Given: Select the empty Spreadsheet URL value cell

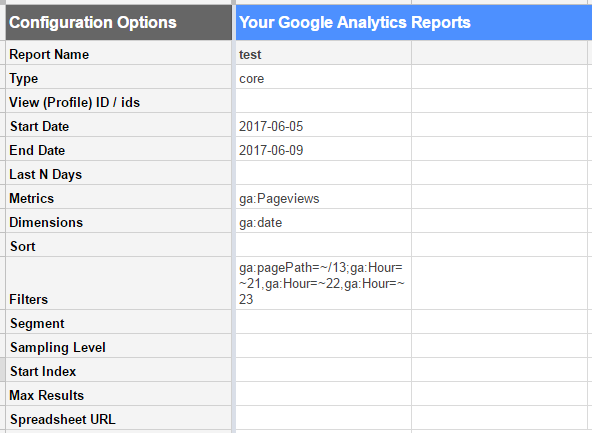Looking at the screenshot, I should click(x=324, y=419).
